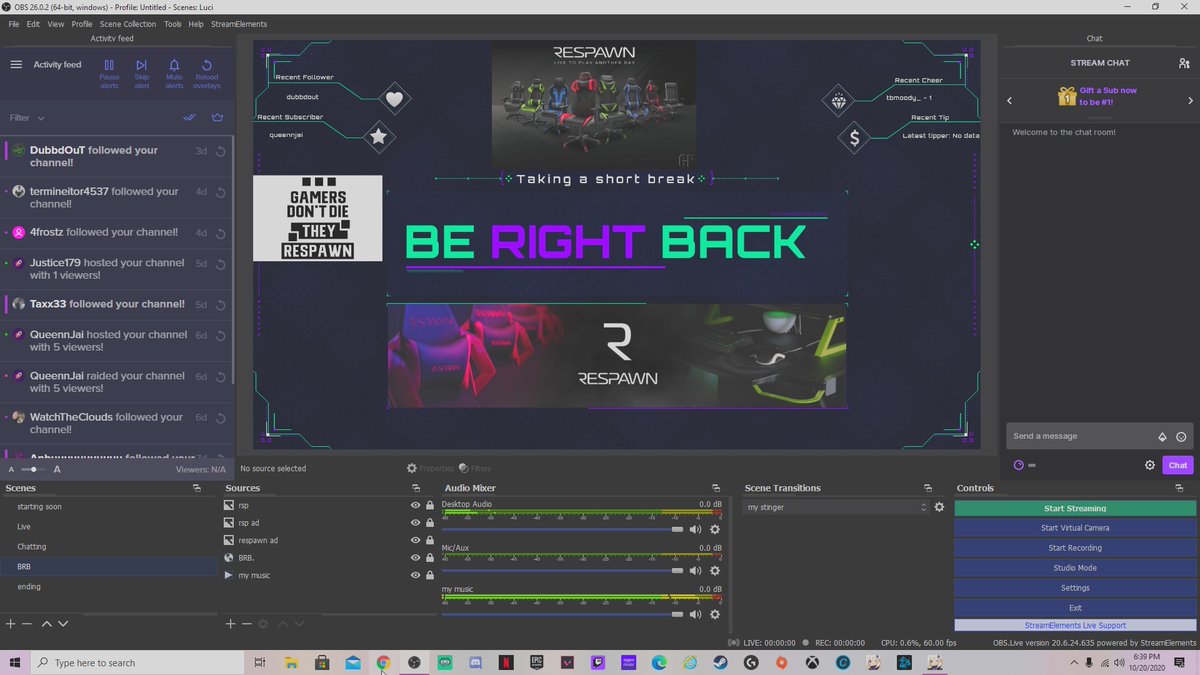Open the Stream Chat users list icon

click(x=1184, y=63)
